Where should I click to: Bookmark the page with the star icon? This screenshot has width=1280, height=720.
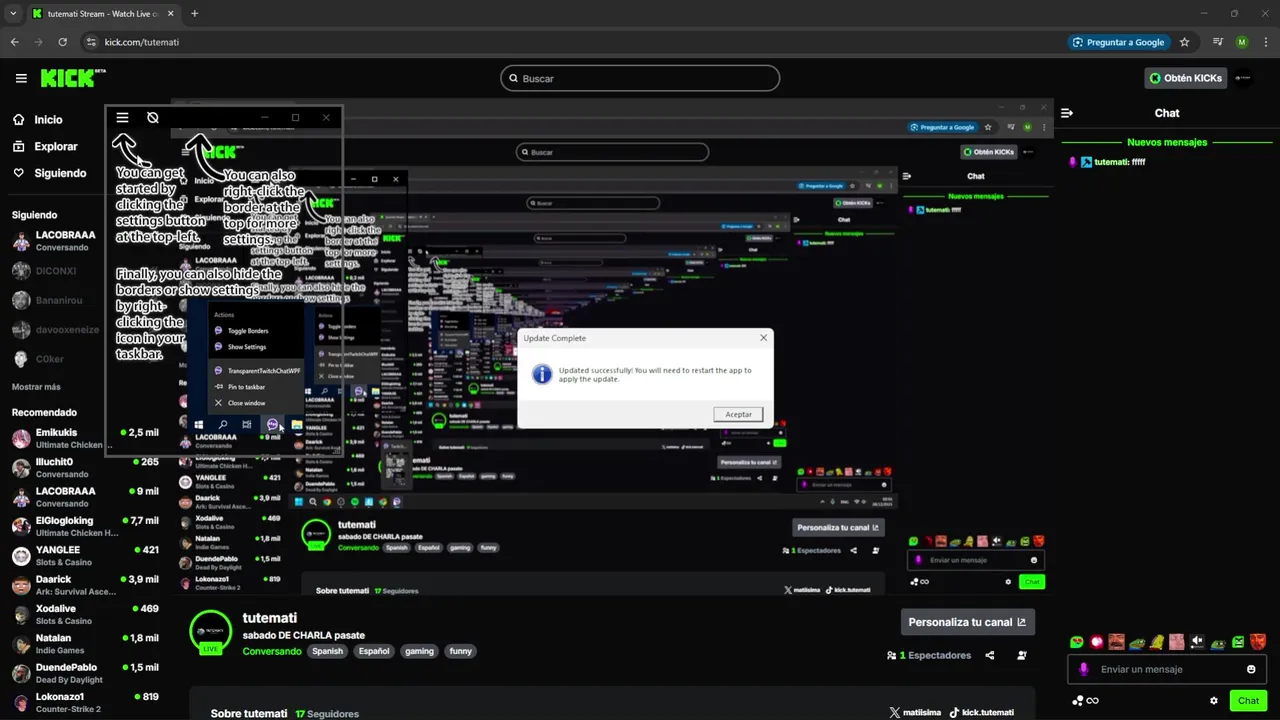point(1185,42)
